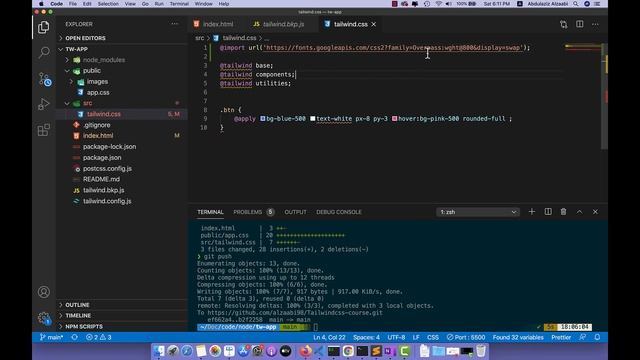Kill the terminal with trash icon
The height and width of the screenshot is (360, 640).
coord(563,211)
